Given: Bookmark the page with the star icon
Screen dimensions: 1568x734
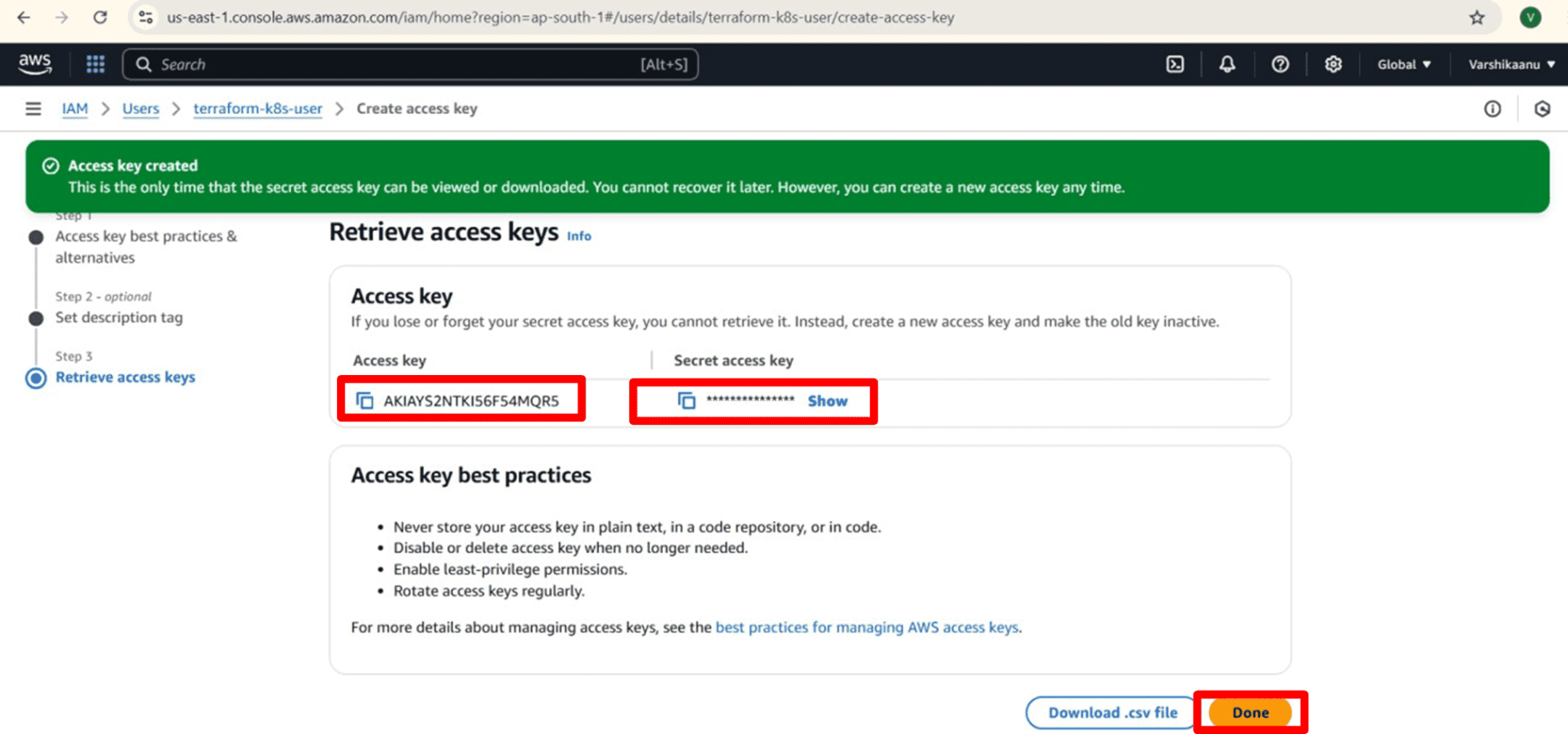Looking at the screenshot, I should point(1476,17).
